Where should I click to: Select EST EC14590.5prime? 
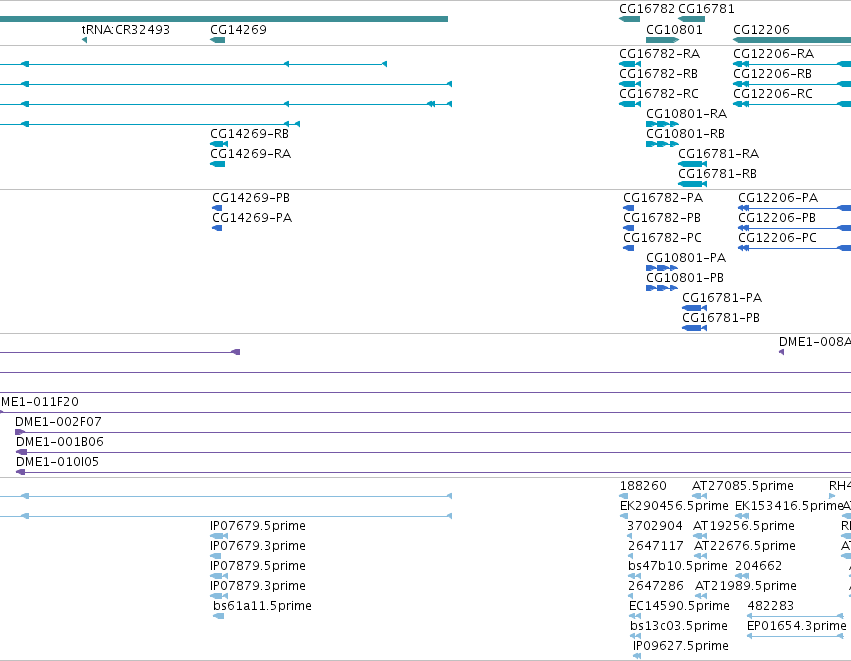pyautogui.click(x=679, y=606)
